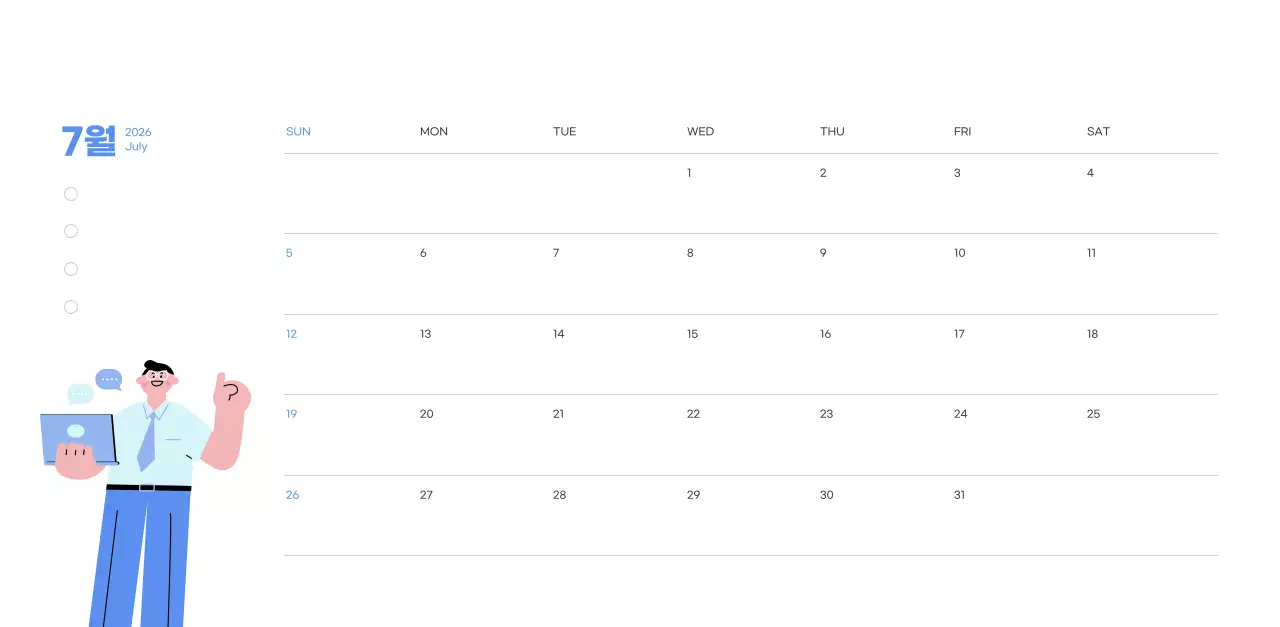Choose date 31 on the calendar
This screenshot has width=1280, height=627.
[959, 495]
